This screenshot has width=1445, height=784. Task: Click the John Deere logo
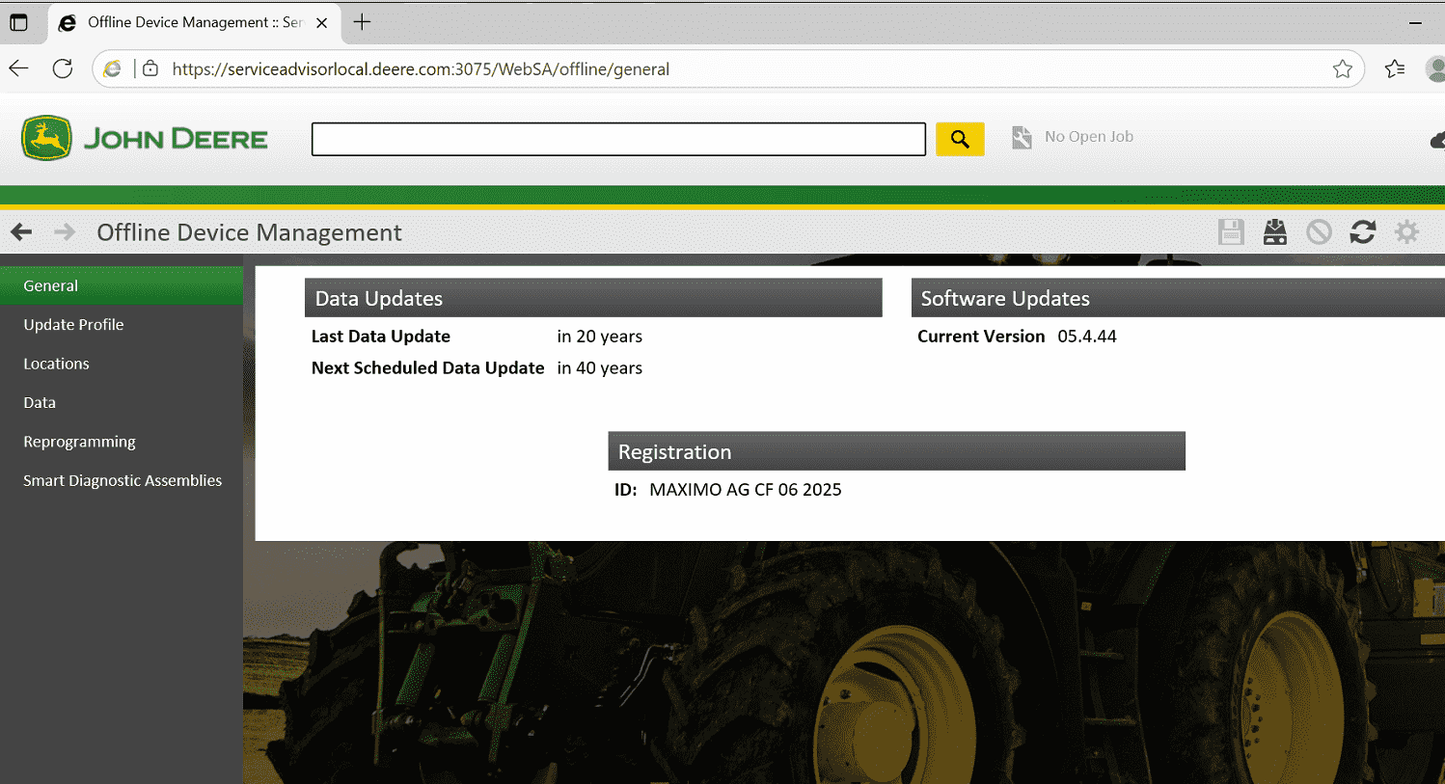click(143, 138)
